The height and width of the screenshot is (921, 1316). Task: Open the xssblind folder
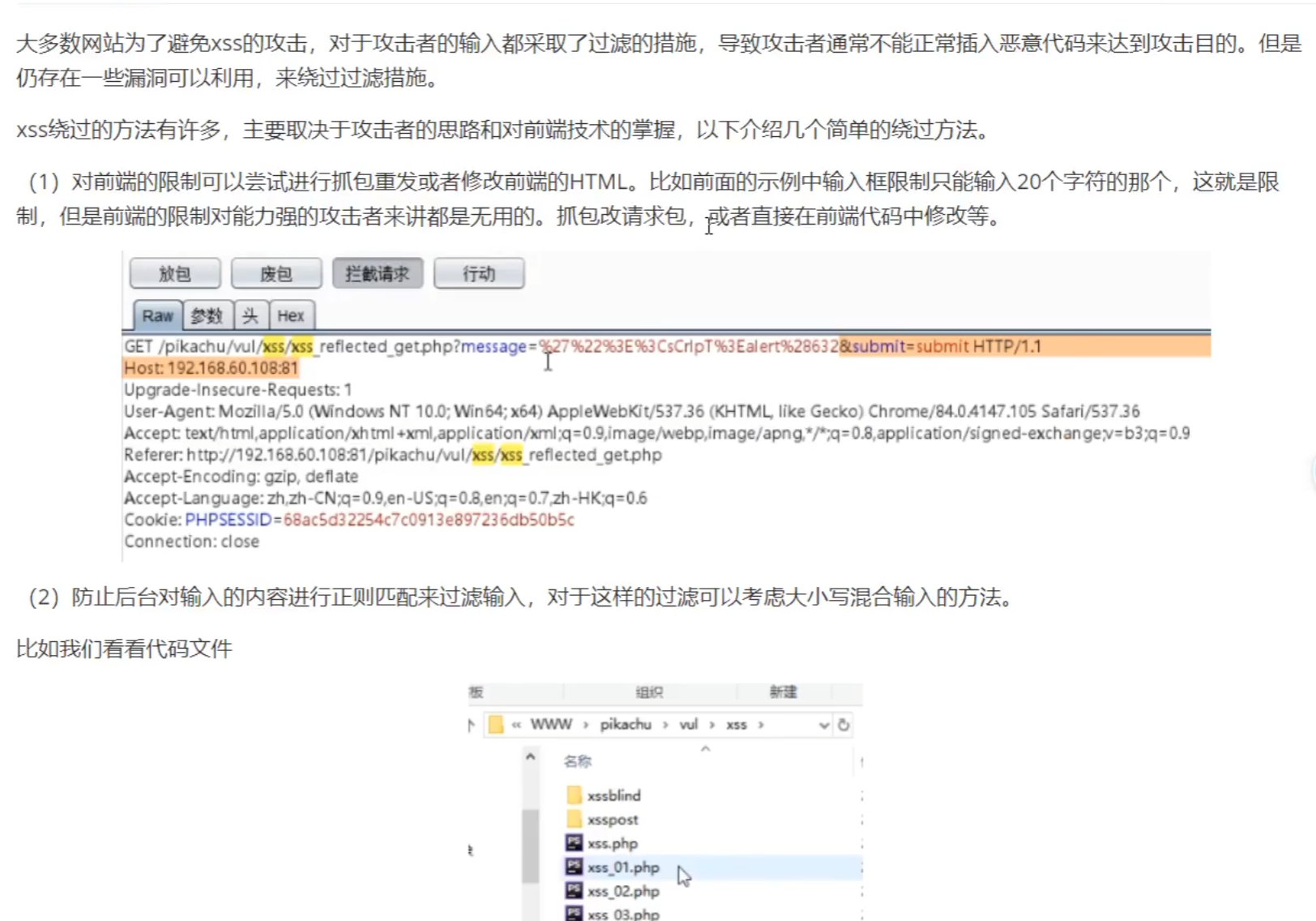[614, 795]
